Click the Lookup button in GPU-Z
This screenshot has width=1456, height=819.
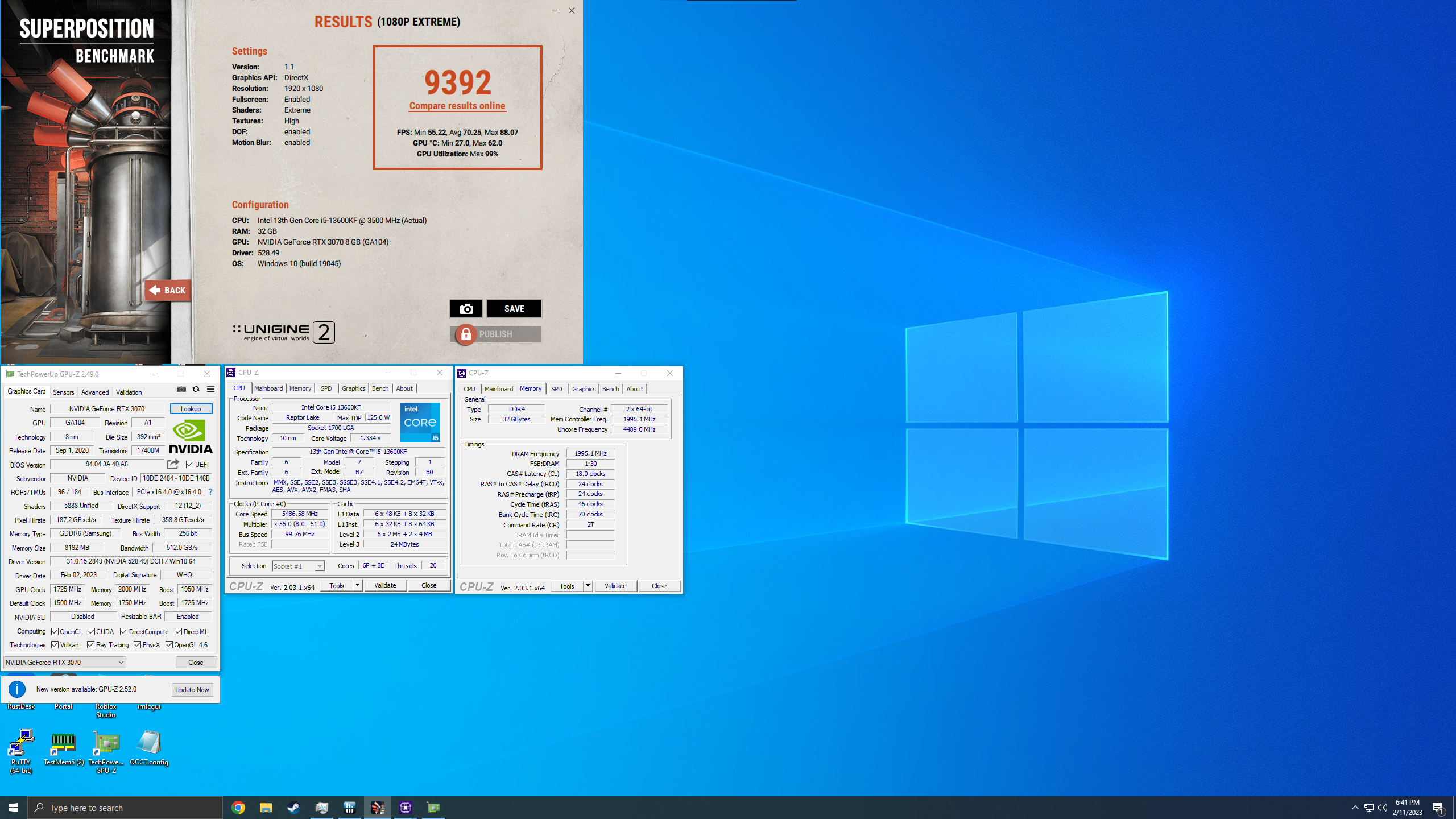[191, 409]
